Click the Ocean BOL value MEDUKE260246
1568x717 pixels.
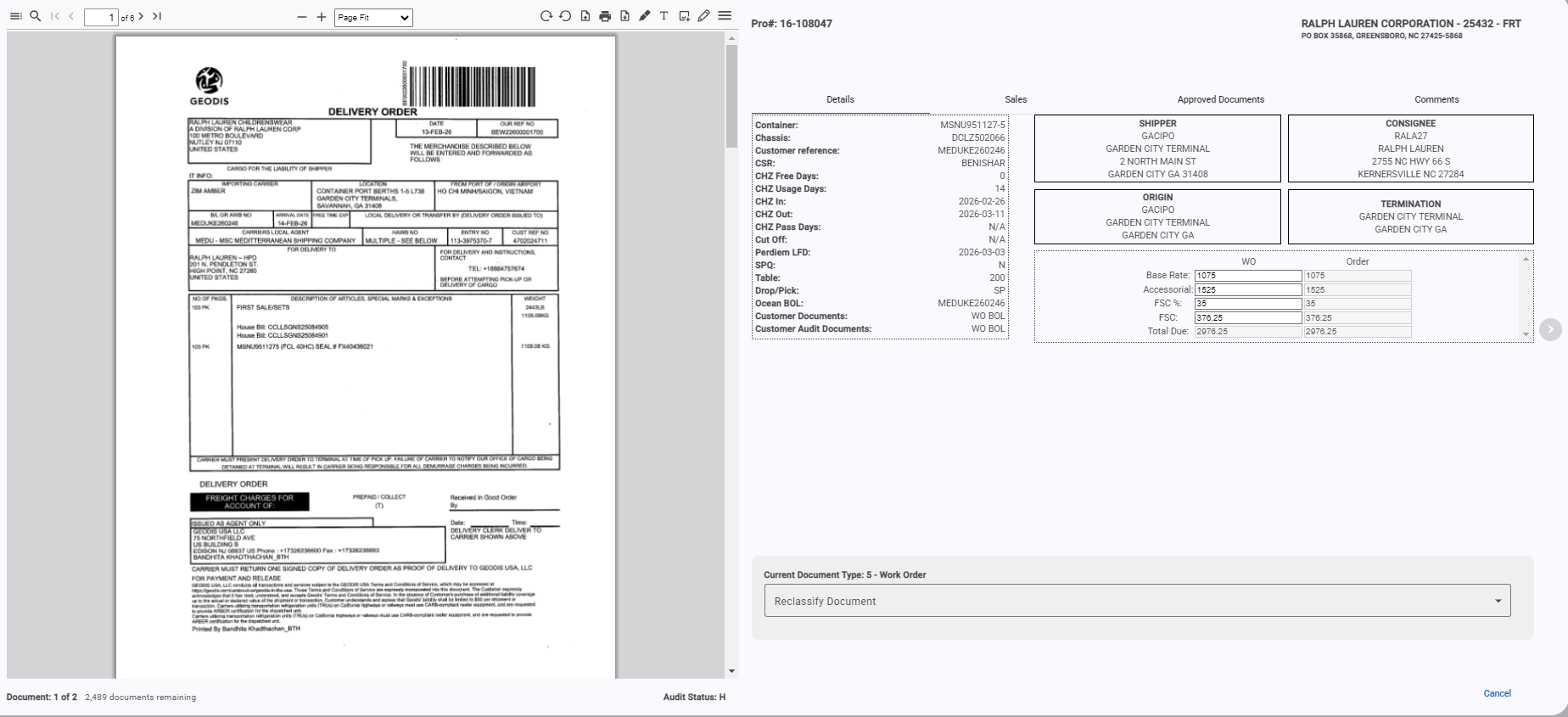click(x=971, y=304)
